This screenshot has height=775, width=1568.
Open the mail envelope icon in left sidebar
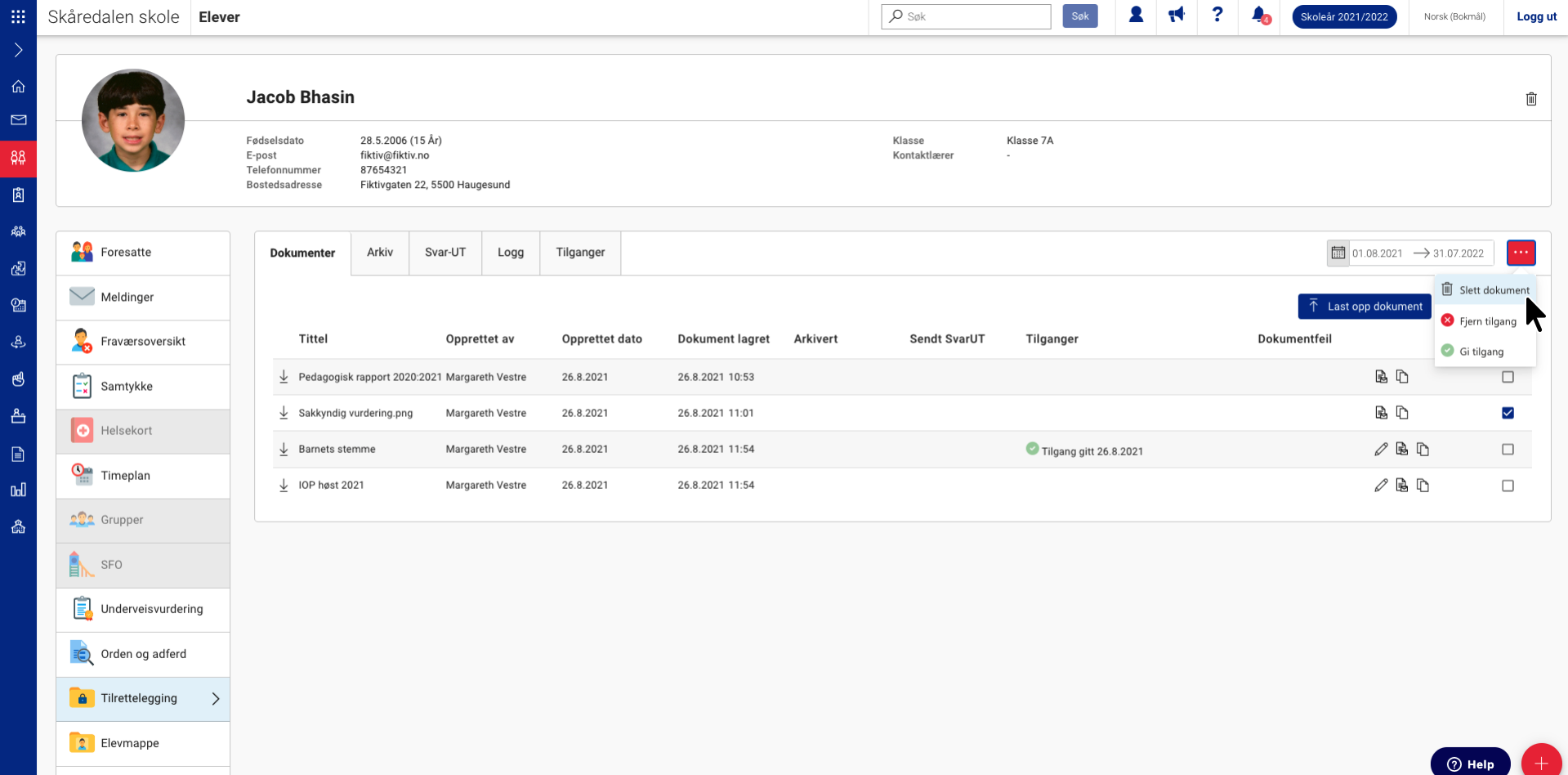18,120
